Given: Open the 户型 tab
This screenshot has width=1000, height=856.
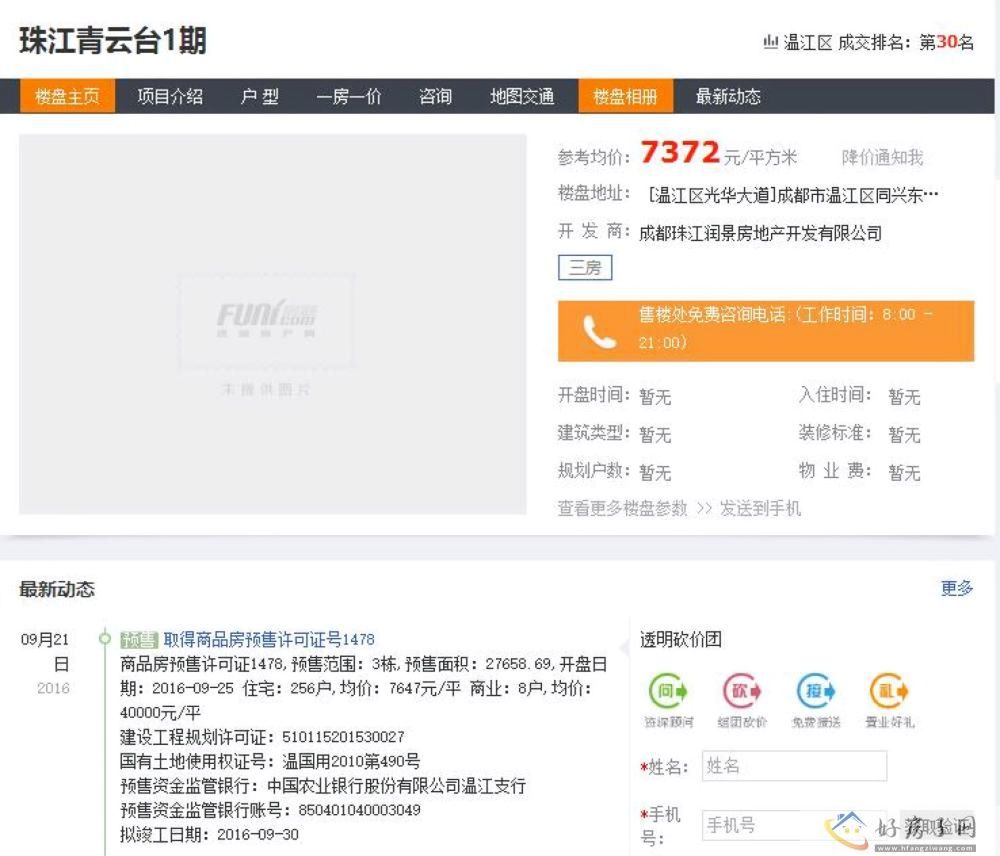Looking at the screenshot, I should [260, 96].
